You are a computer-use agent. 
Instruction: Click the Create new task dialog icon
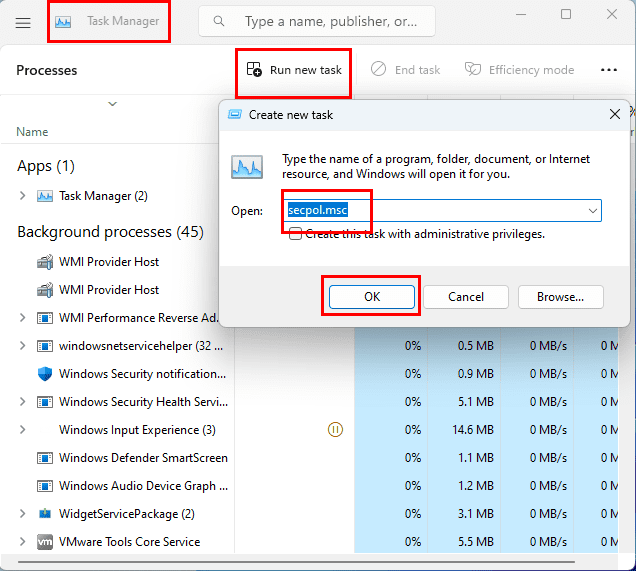point(235,114)
